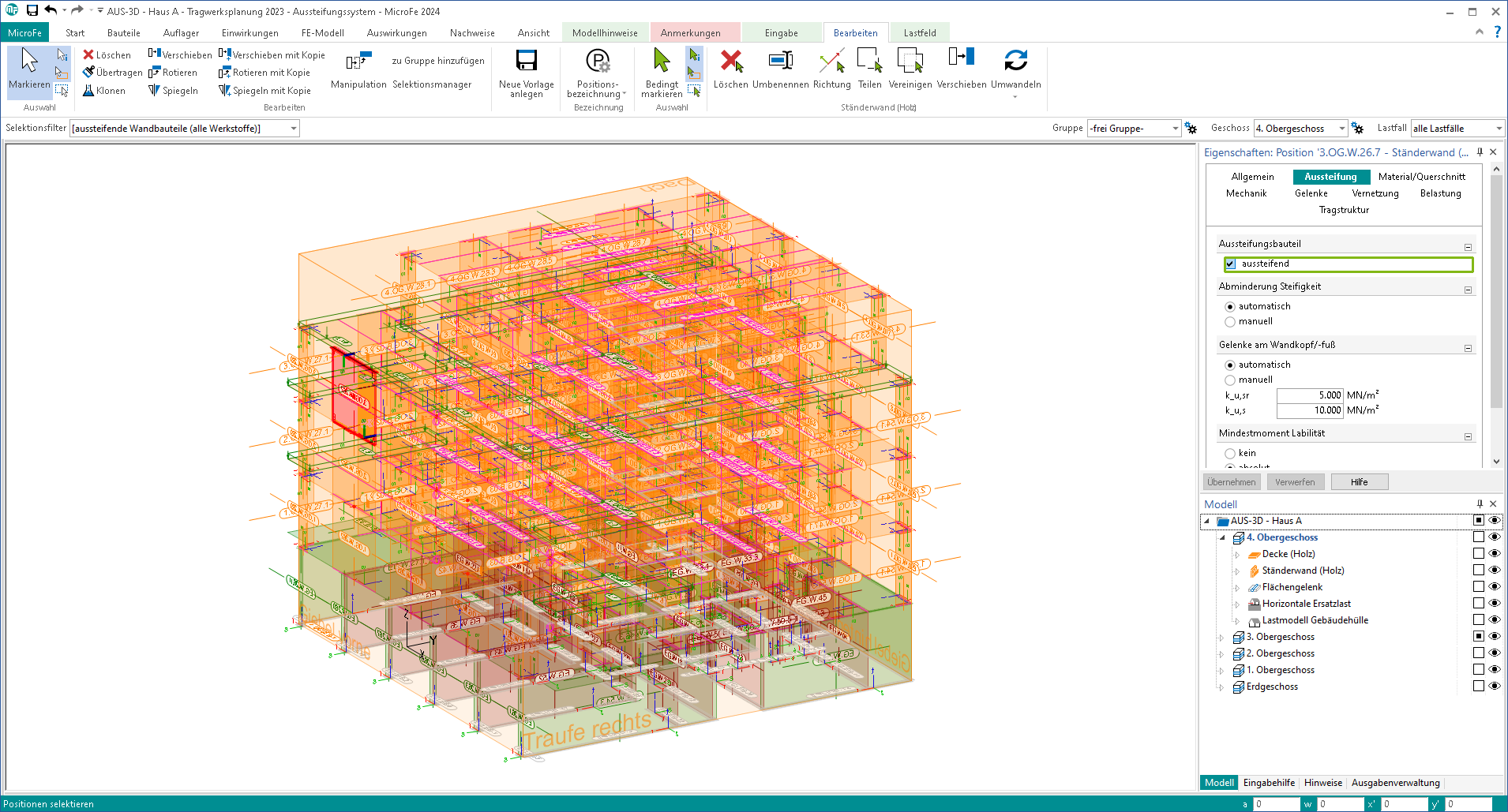Click Neue Vorlage anlegen save icon
This screenshot has height=812, width=1508.
tap(526, 61)
